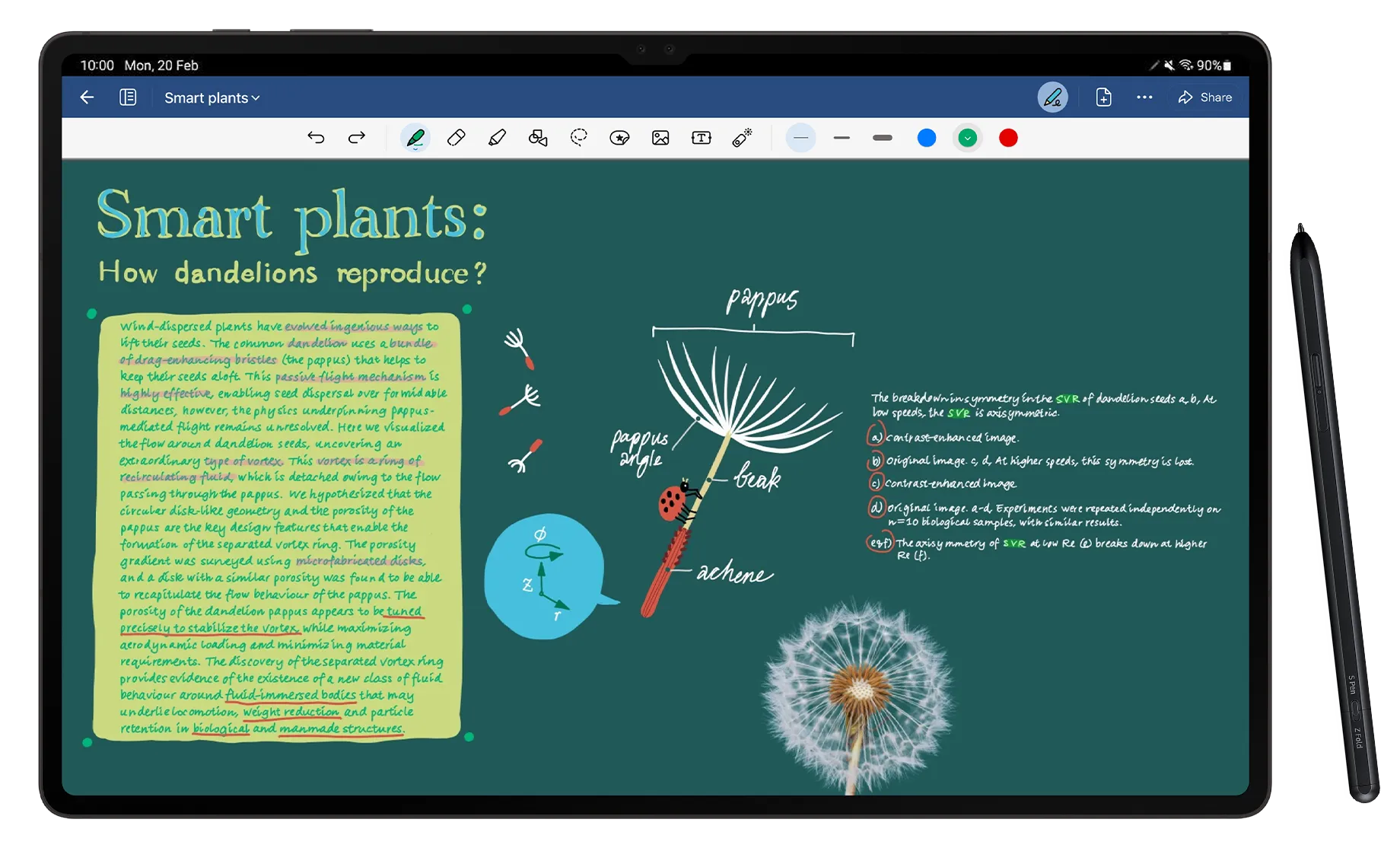Open the more options menu
The height and width of the screenshot is (848, 1400).
pos(1144,97)
